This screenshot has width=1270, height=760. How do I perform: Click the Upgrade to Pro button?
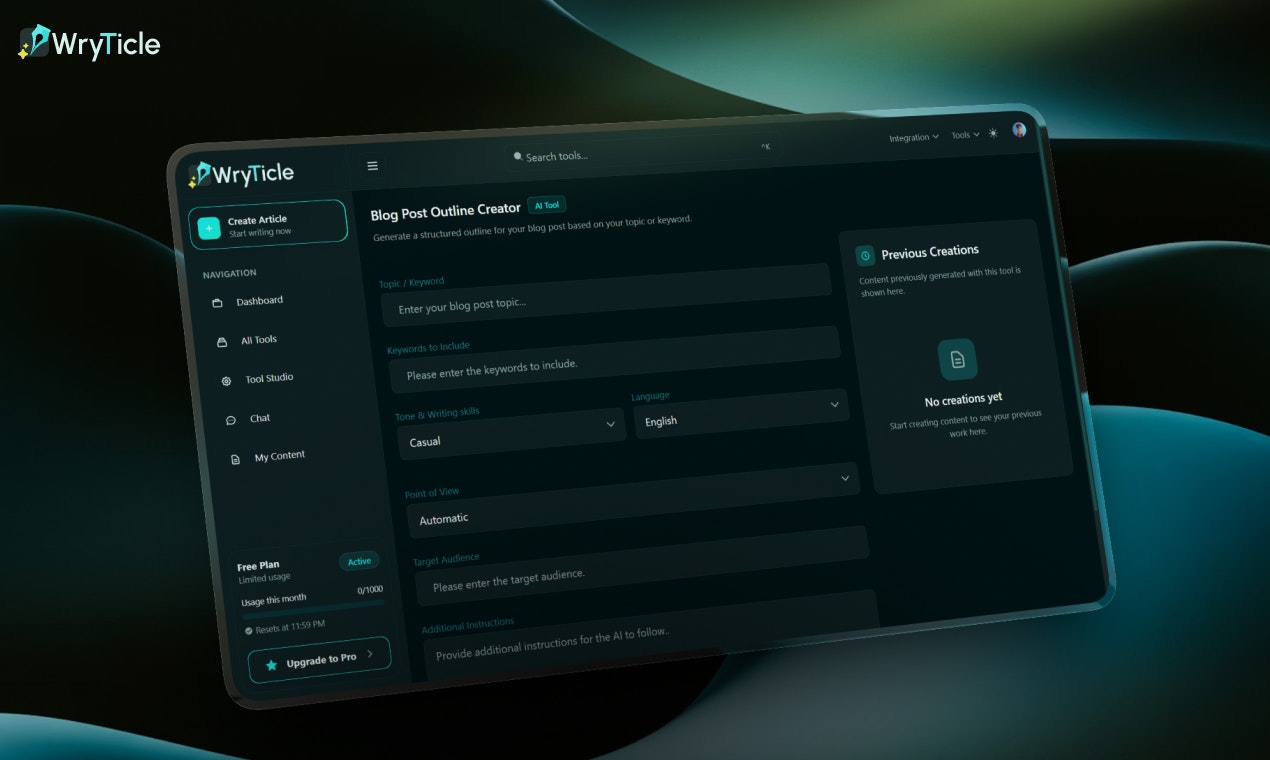(319, 660)
